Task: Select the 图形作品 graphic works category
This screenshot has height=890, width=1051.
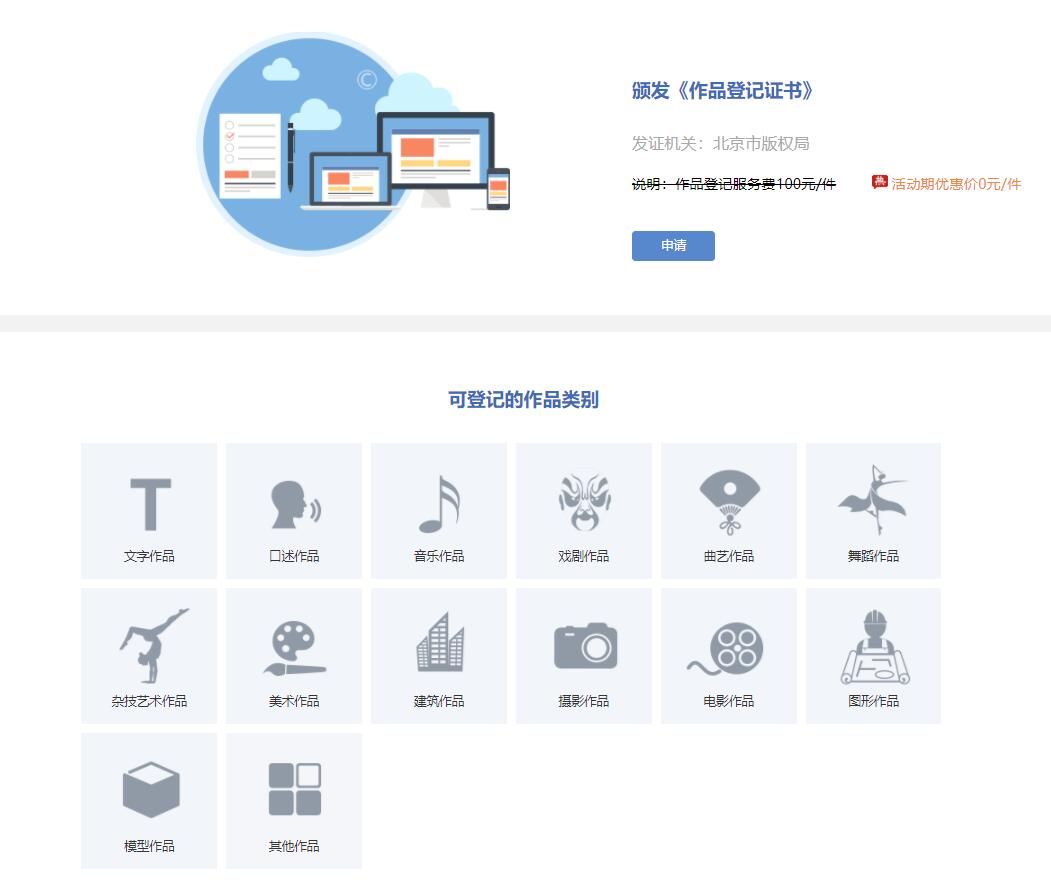Action: [873, 655]
